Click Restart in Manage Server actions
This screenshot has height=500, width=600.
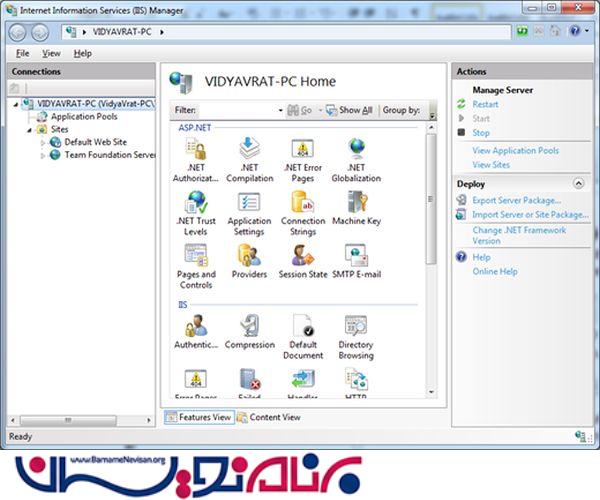485,104
